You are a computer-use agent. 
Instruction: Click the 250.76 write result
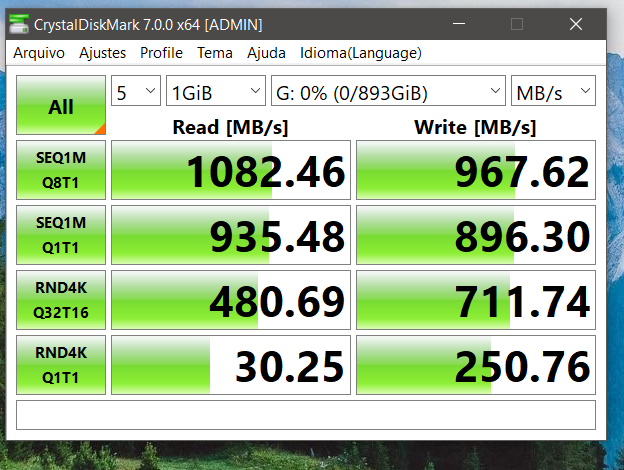476,365
